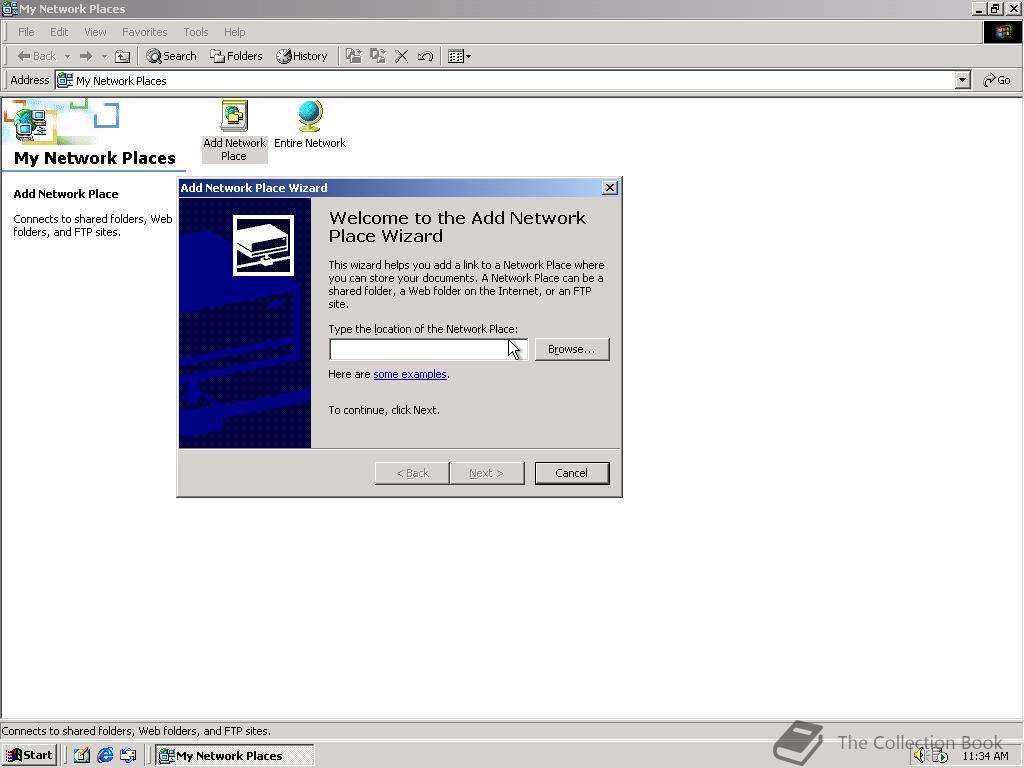This screenshot has height=768, width=1024.
Task: Click the My Network Places title bar icon
Action: pyautogui.click(x=10, y=8)
